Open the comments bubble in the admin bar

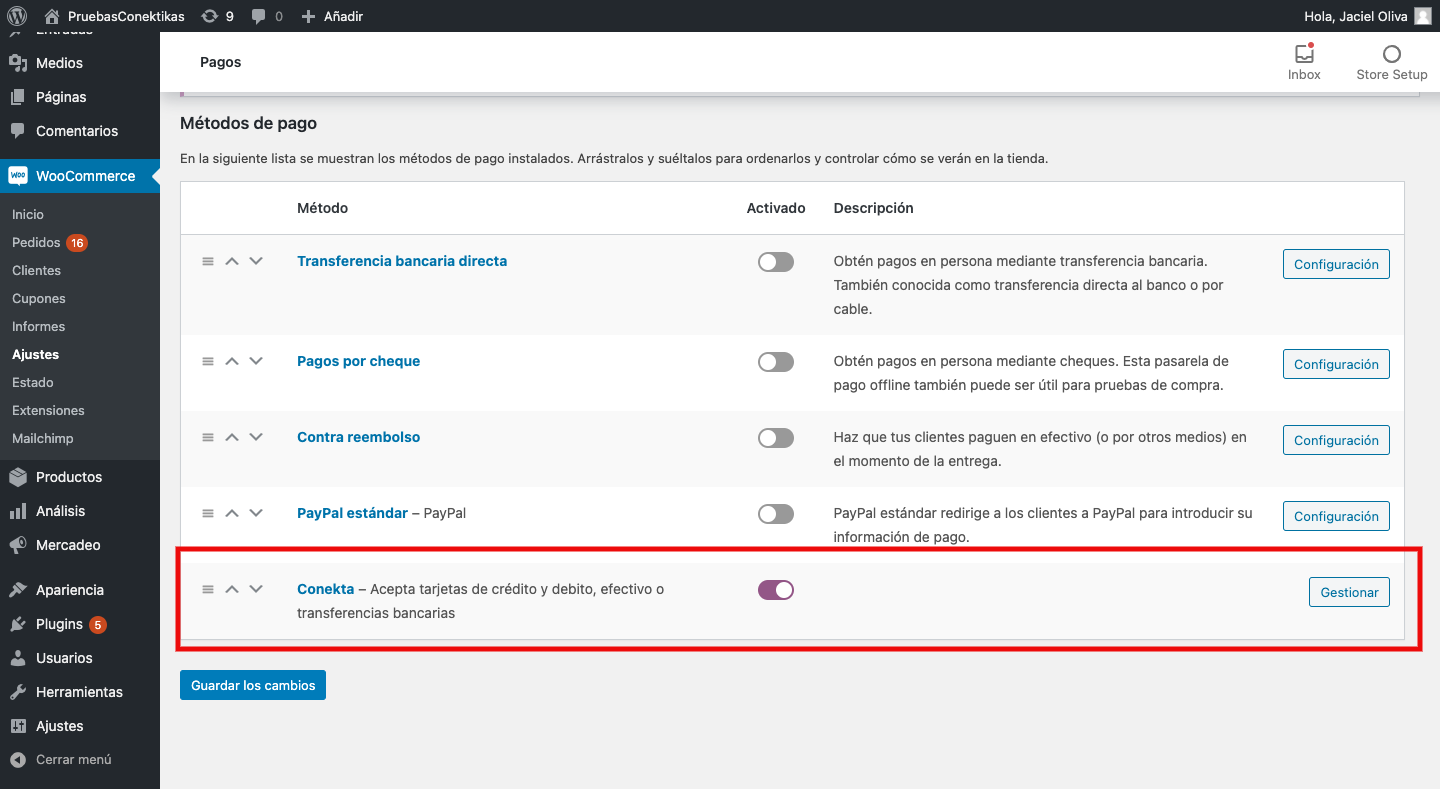[x=259, y=16]
